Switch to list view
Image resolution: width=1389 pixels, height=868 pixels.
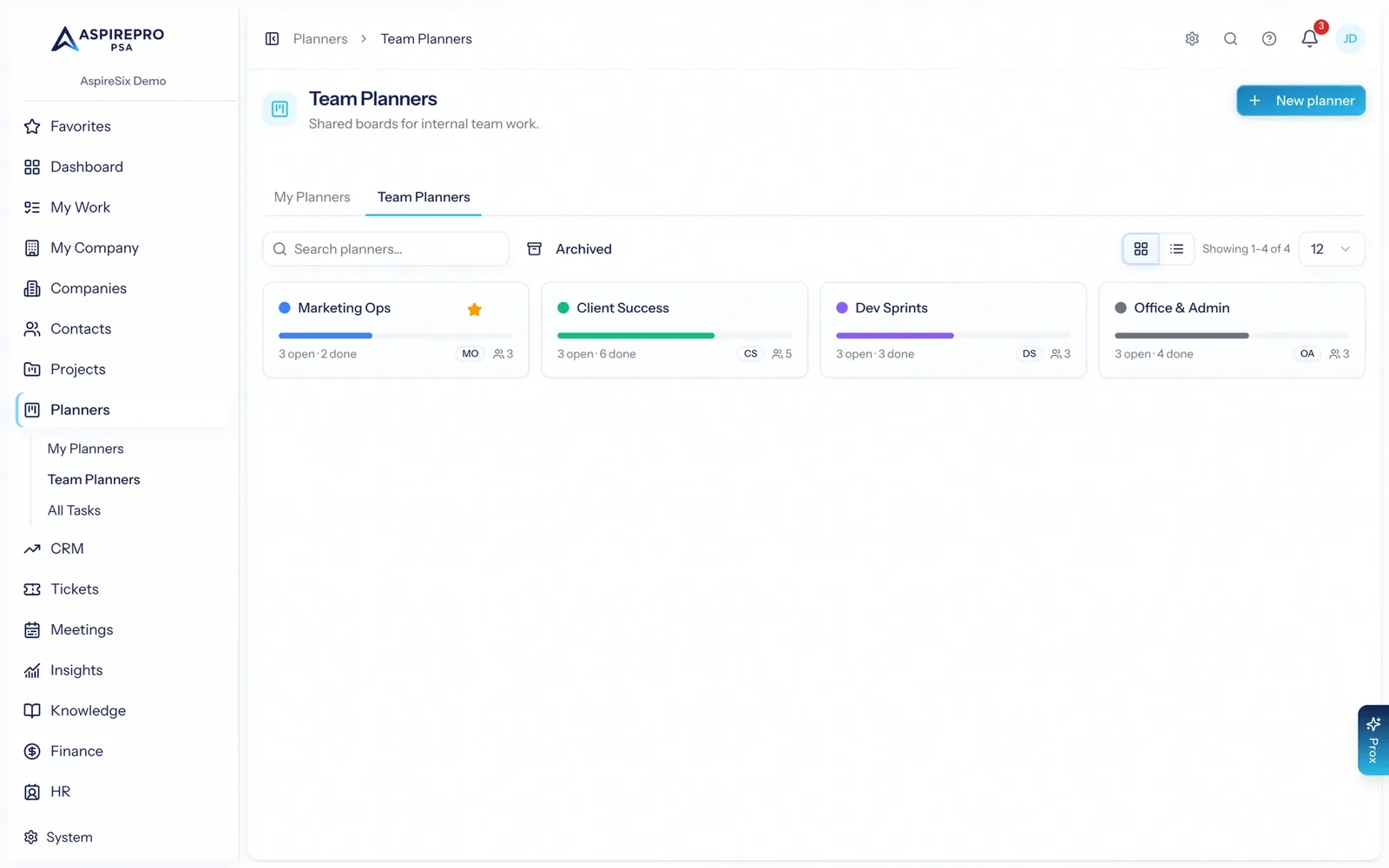click(x=1176, y=249)
